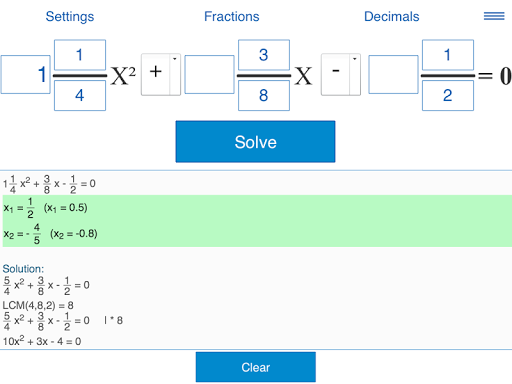
Task: Open the plus sign dropdown
Action: point(161,74)
